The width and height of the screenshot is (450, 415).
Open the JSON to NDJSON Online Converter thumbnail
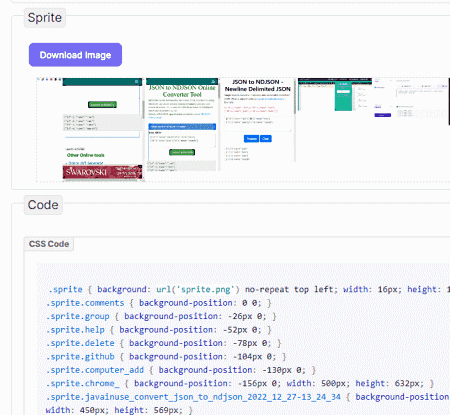[x=182, y=125]
